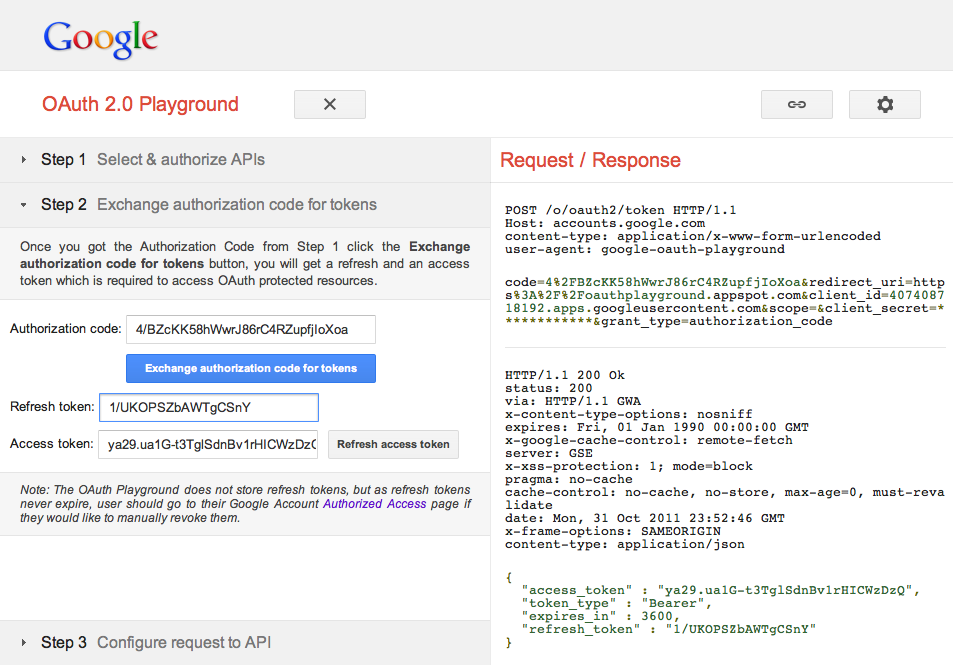Click Exchange authorization code for tokens button
Viewport: 953px width, 665px height.
[x=251, y=368]
